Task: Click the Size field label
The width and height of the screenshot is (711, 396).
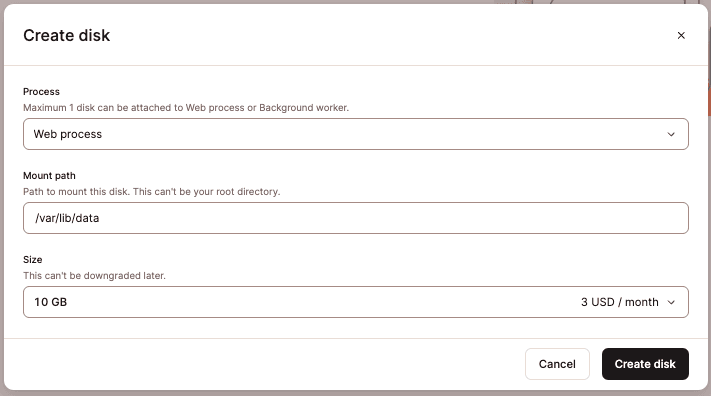Action: click(x=33, y=259)
